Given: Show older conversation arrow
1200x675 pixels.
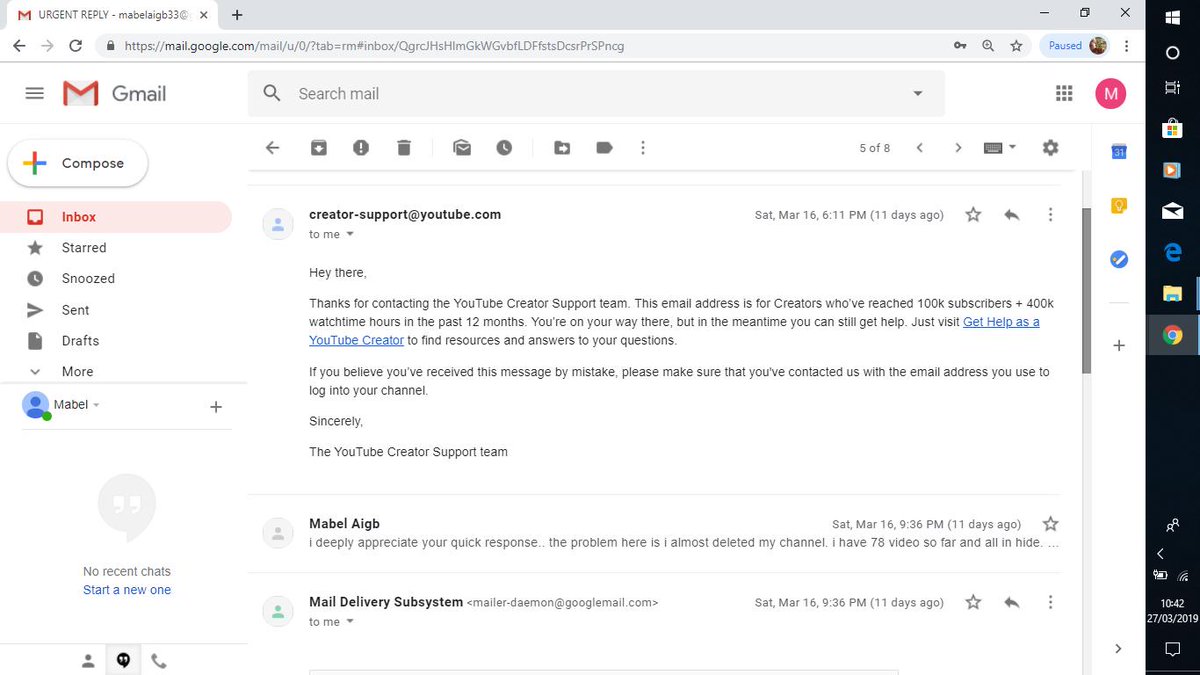Looking at the screenshot, I should pyautogui.click(x=958, y=147).
